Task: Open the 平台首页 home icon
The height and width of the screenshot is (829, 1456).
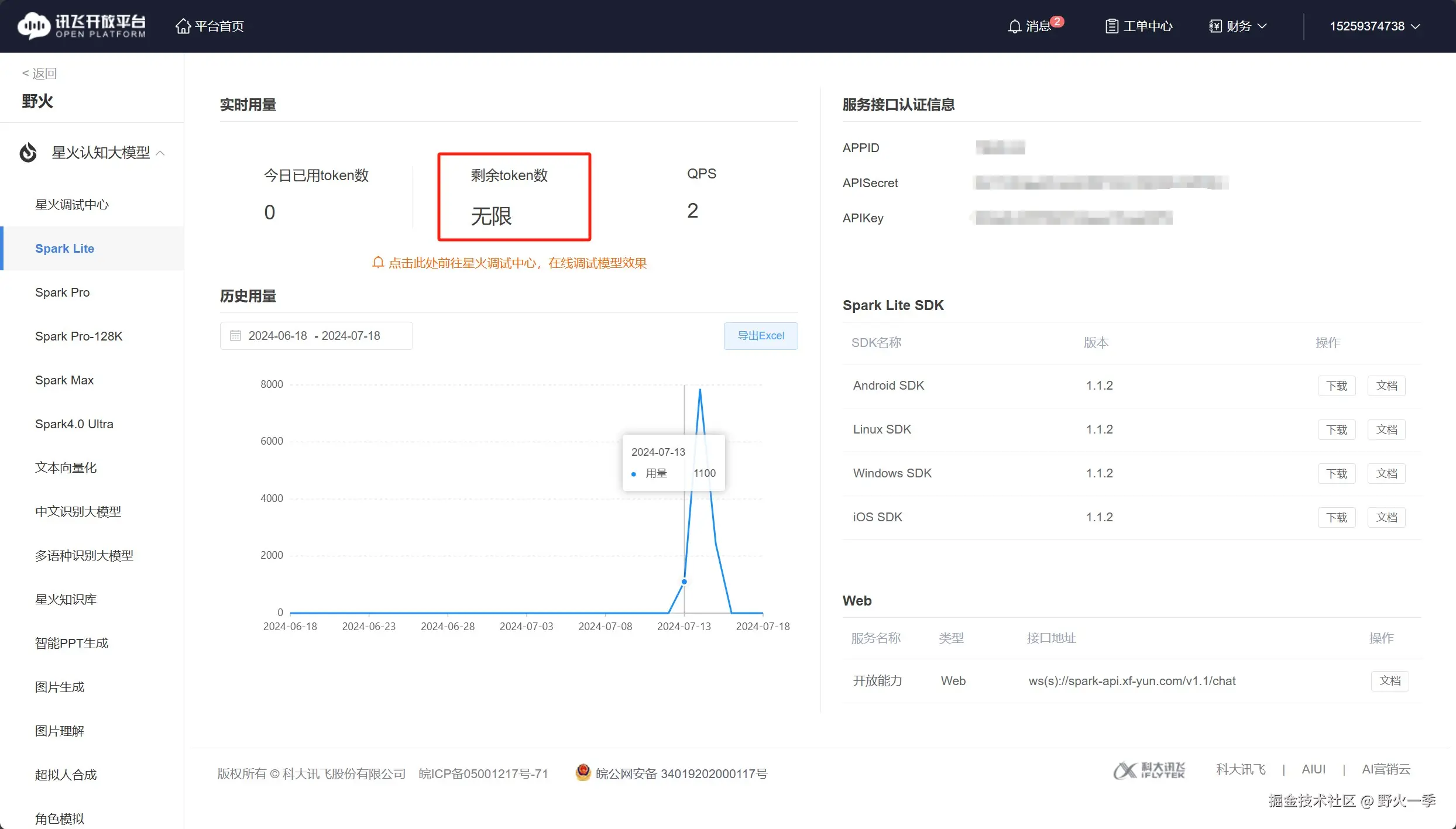Action: pos(183,26)
